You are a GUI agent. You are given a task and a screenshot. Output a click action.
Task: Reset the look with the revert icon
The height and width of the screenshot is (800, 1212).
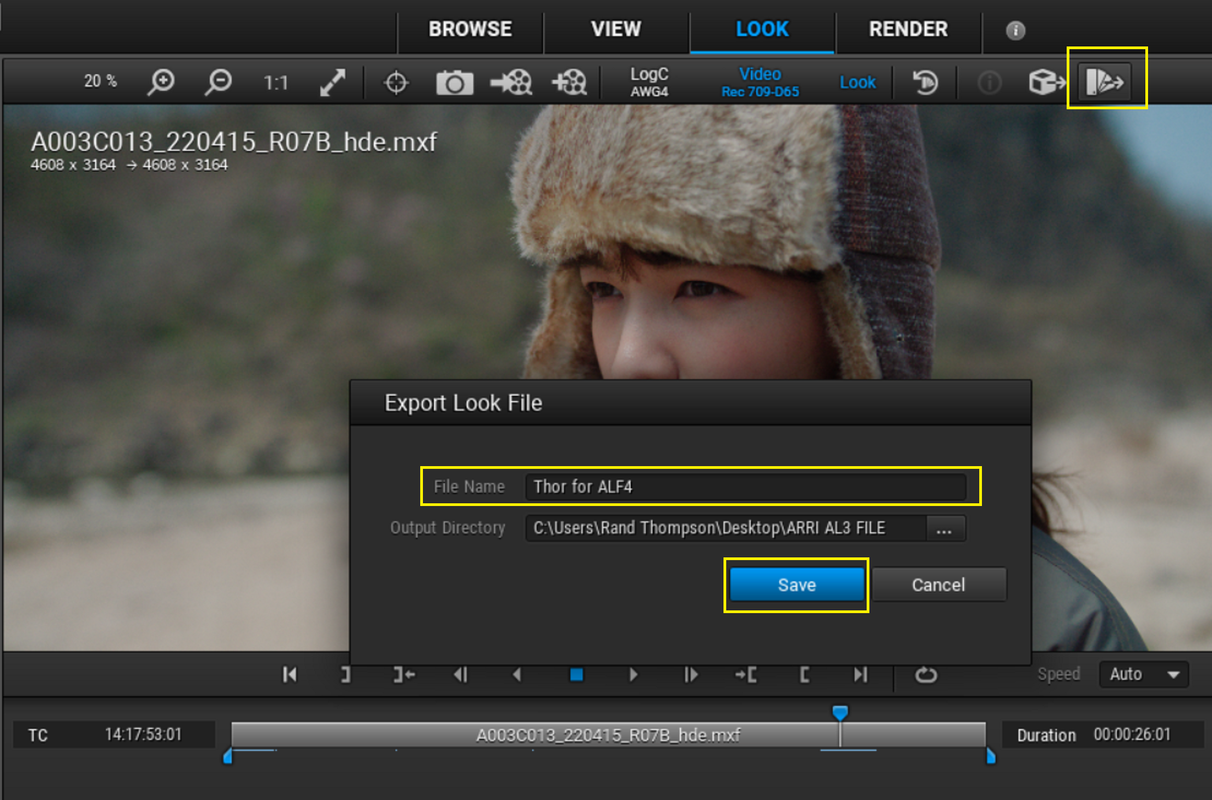point(926,82)
